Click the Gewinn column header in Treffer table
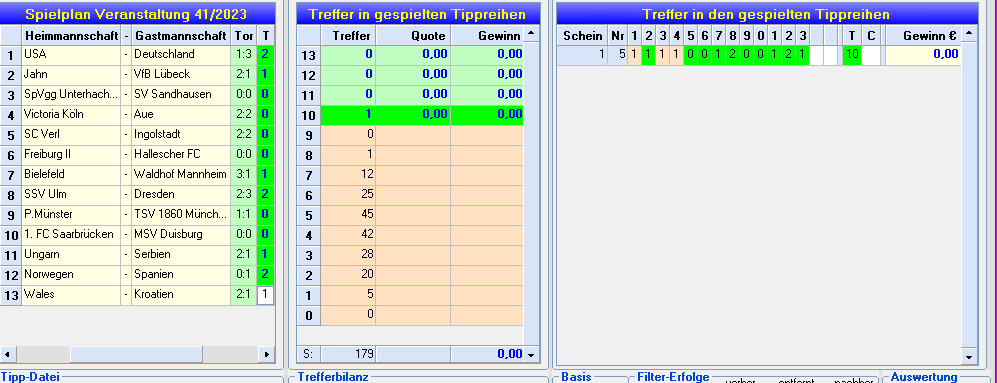The width and height of the screenshot is (997, 383). click(x=487, y=36)
